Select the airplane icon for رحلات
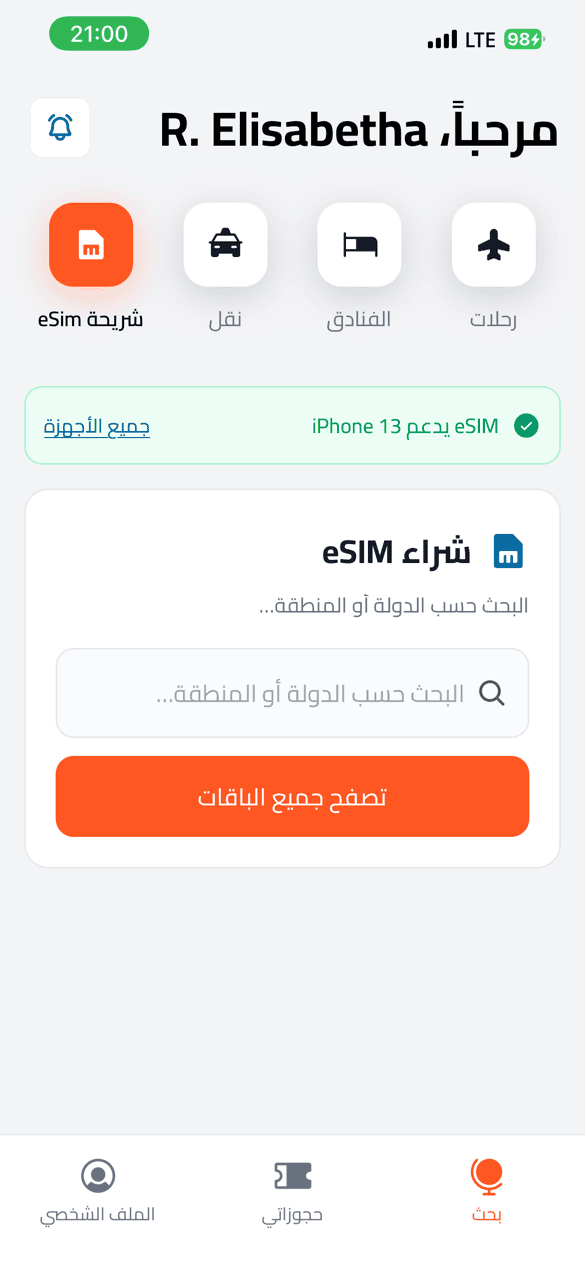Screen dimensions: 585x1266 (x=493, y=244)
